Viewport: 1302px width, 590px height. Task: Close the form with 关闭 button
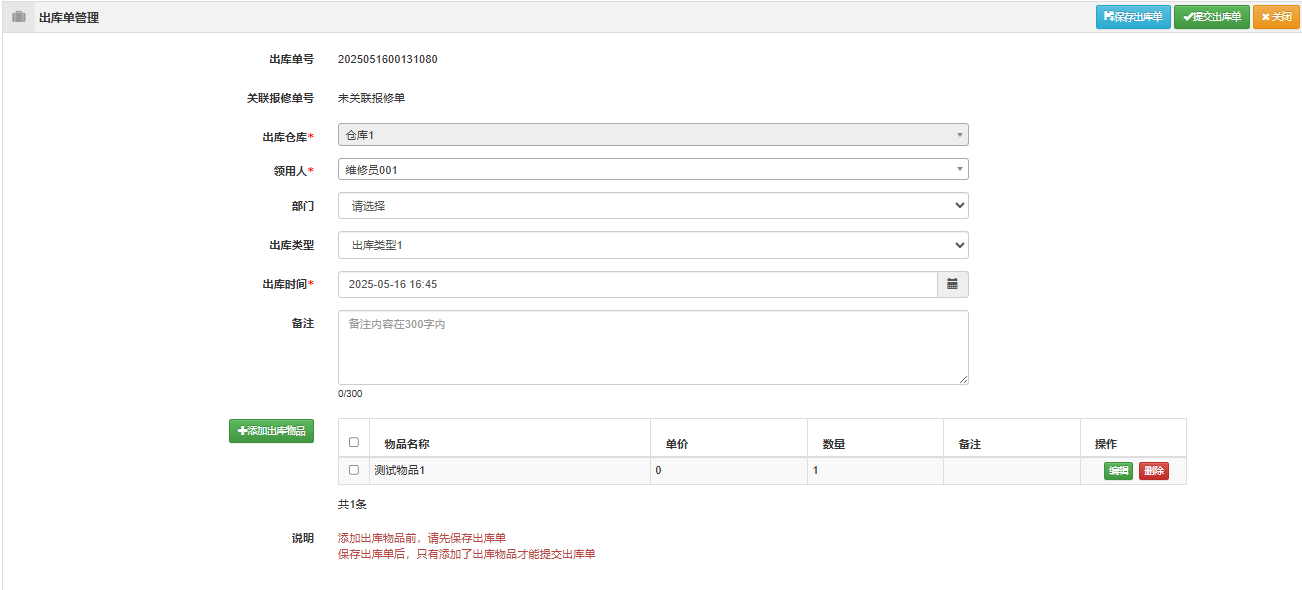[x=1276, y=17]
